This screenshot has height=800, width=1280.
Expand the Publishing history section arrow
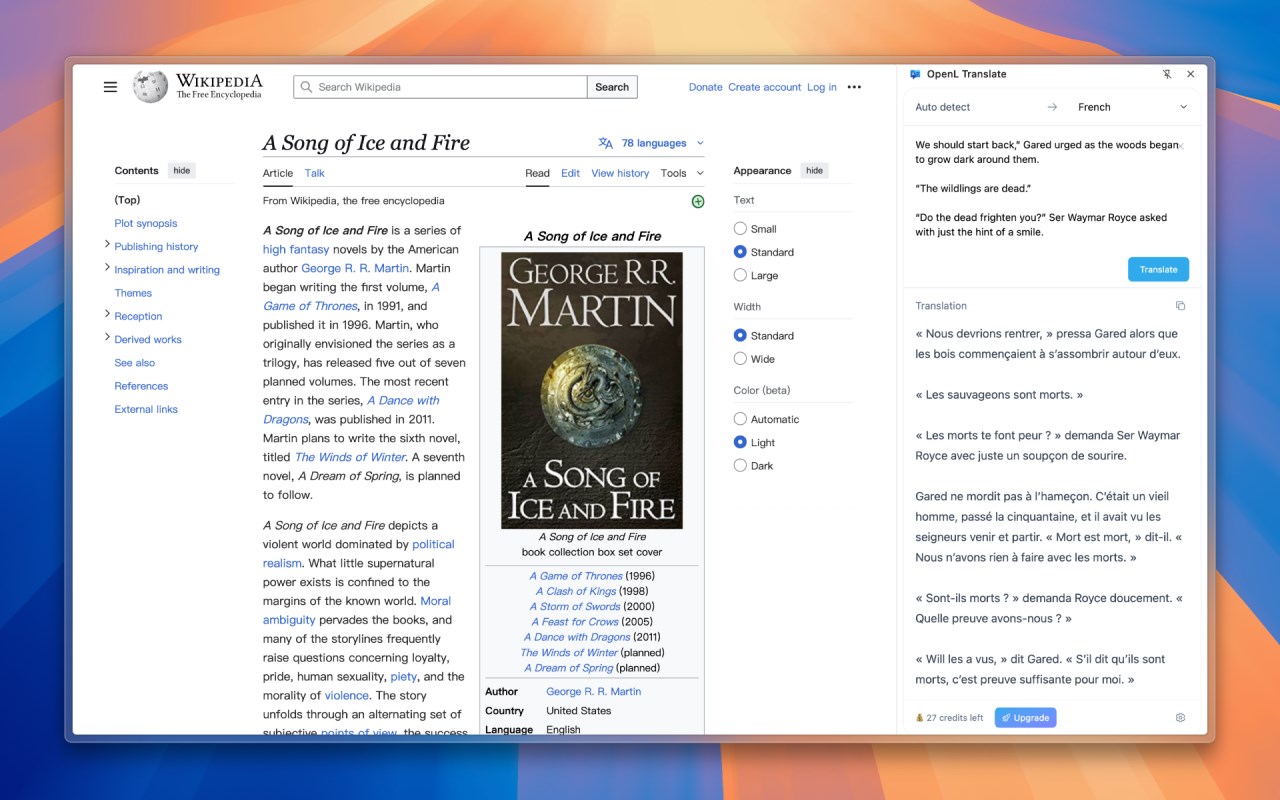(x=107, y=245)
